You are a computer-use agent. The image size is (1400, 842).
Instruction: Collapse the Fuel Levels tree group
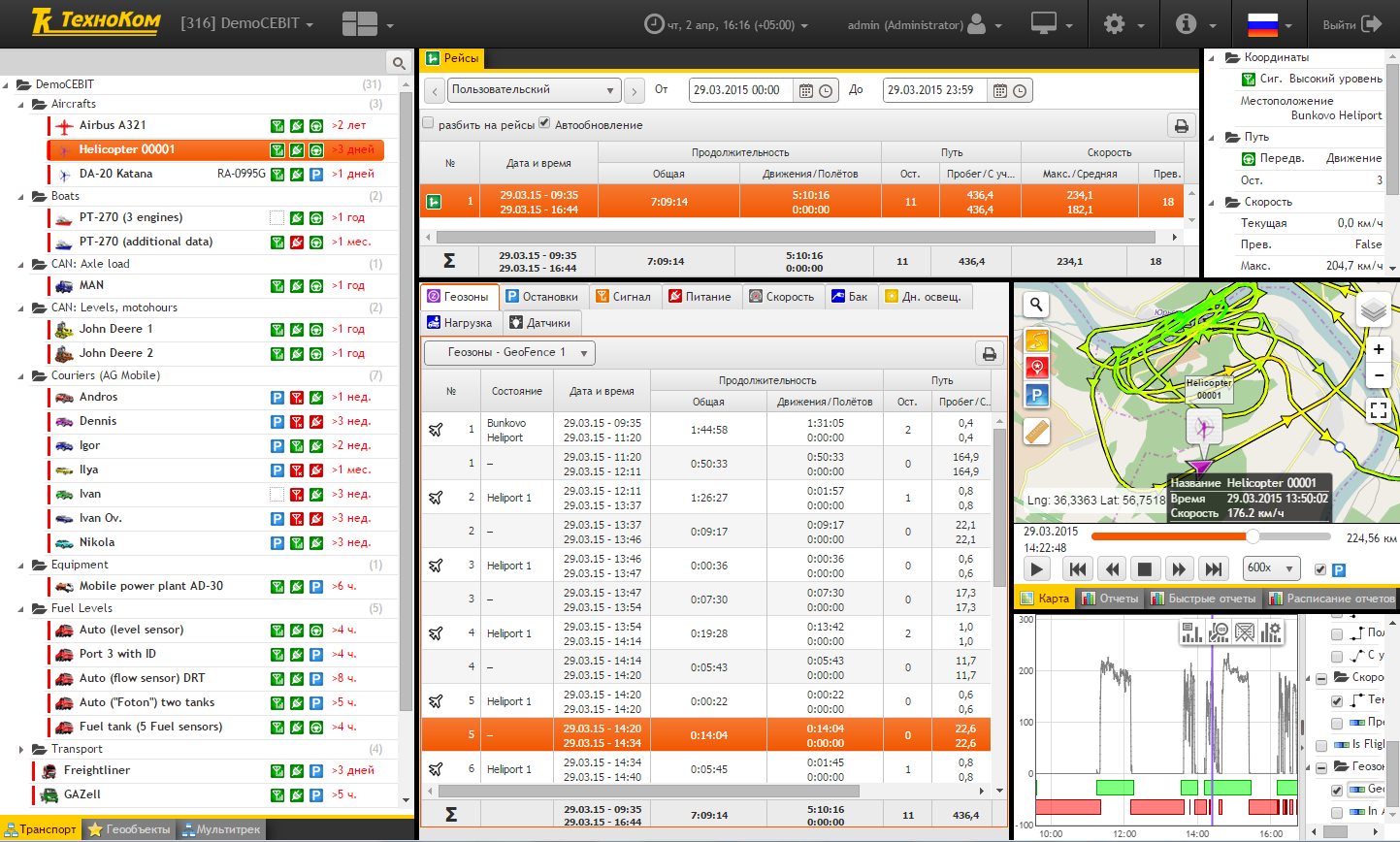[x=21, y=609]
